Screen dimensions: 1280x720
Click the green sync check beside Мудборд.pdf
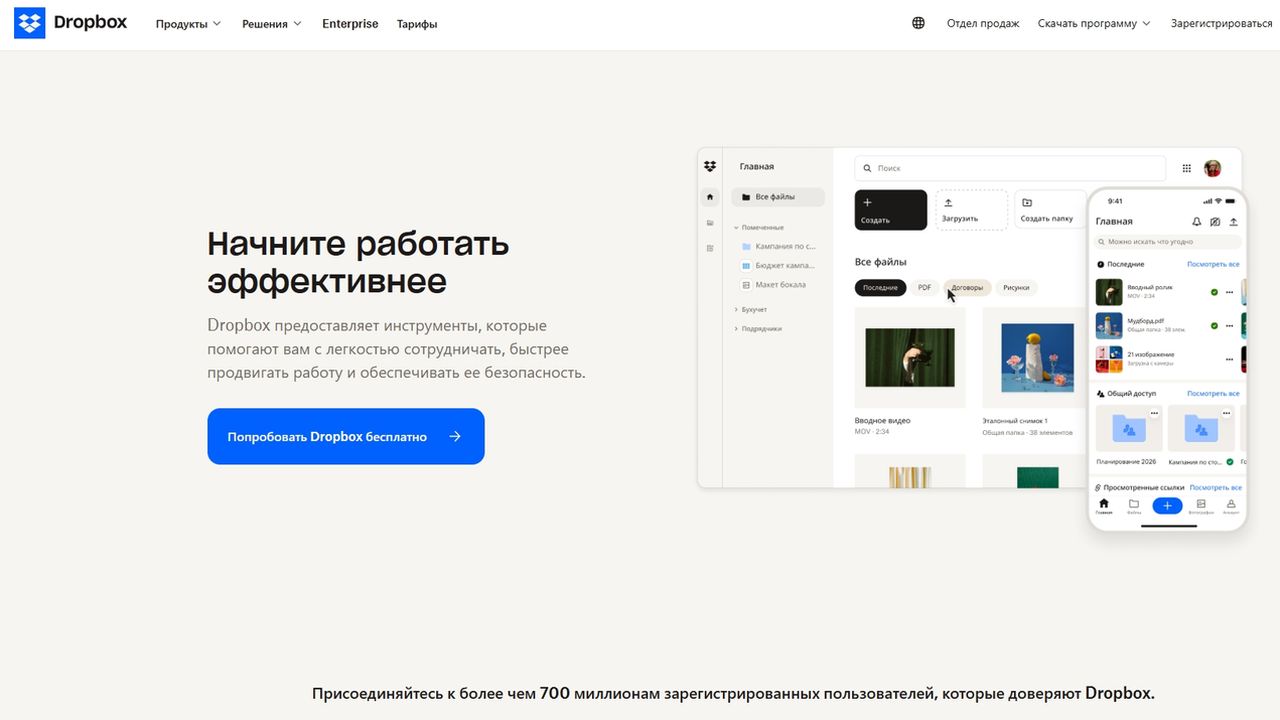coord(1214,325)
